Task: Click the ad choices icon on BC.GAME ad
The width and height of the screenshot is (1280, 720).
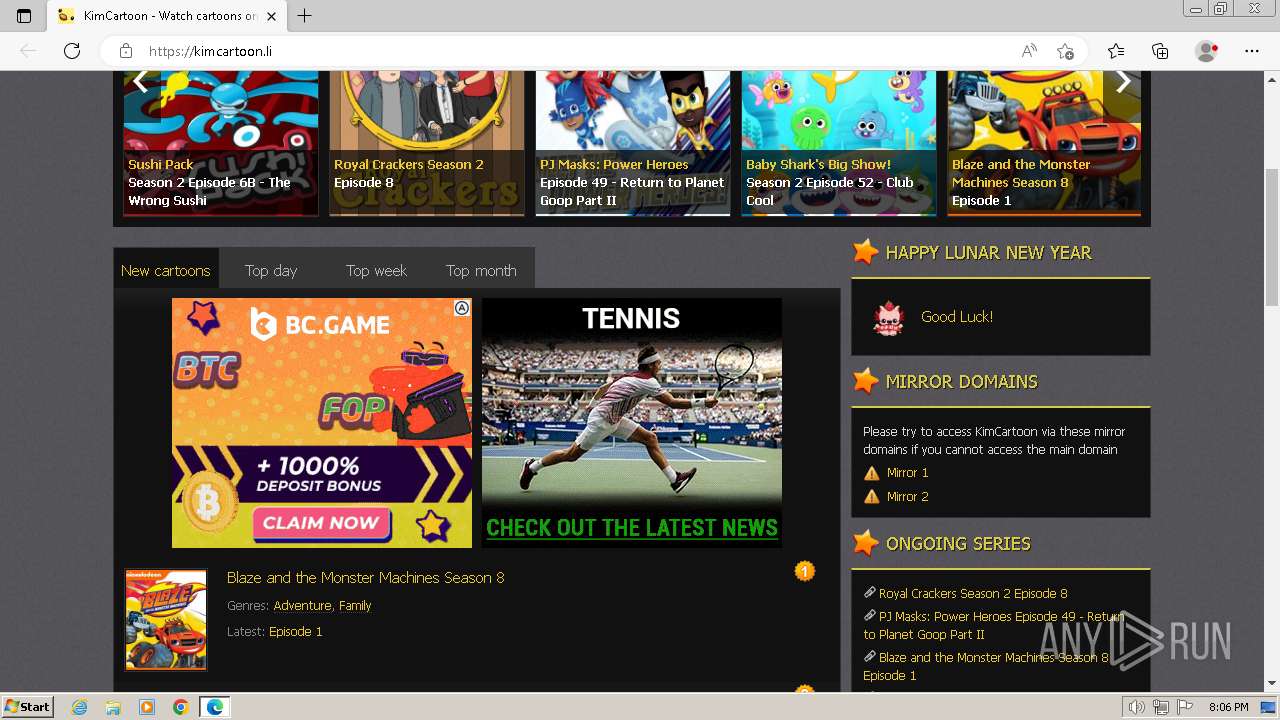Action: click(x=462, y=308)
